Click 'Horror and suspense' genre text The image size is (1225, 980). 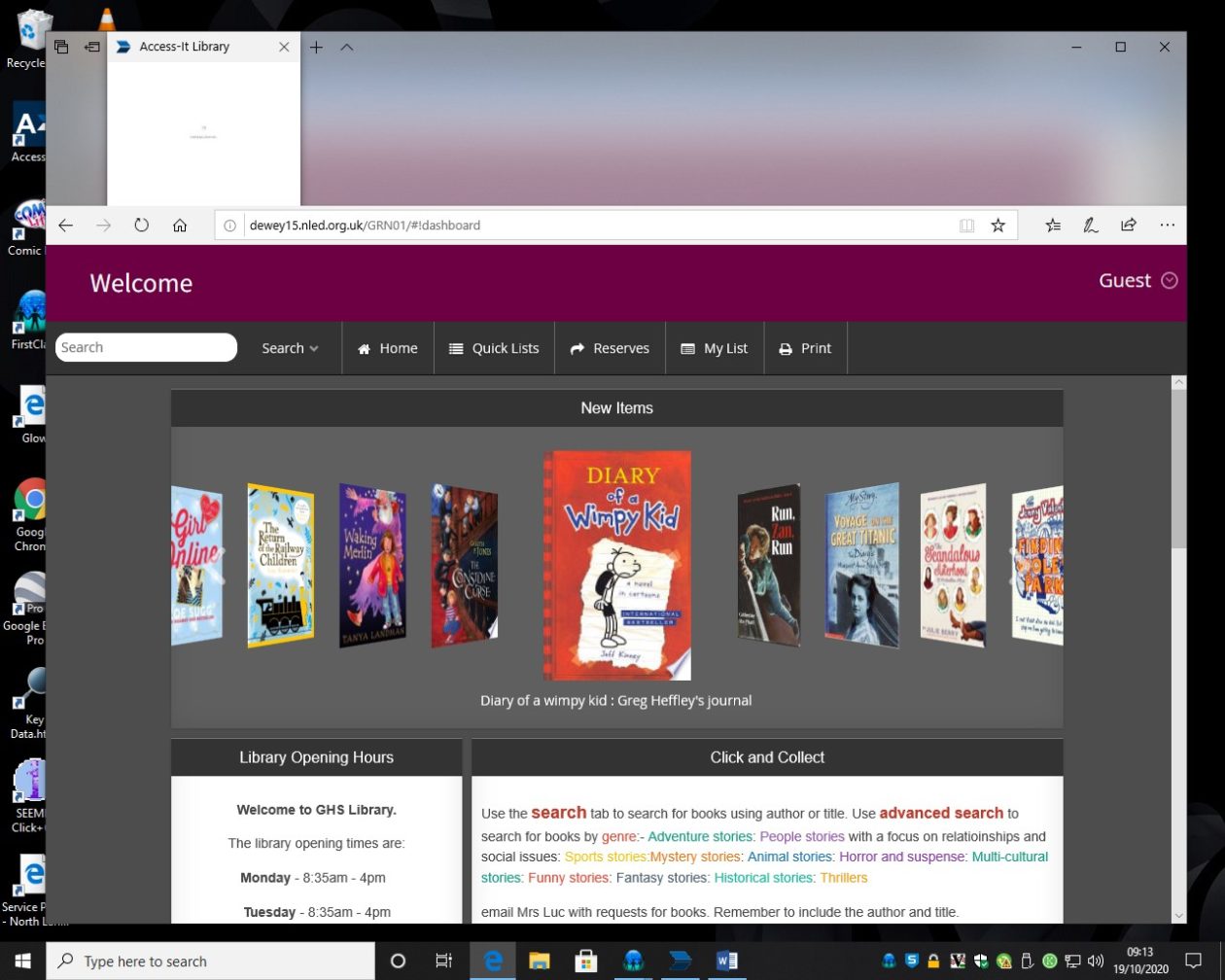(902, 857)
